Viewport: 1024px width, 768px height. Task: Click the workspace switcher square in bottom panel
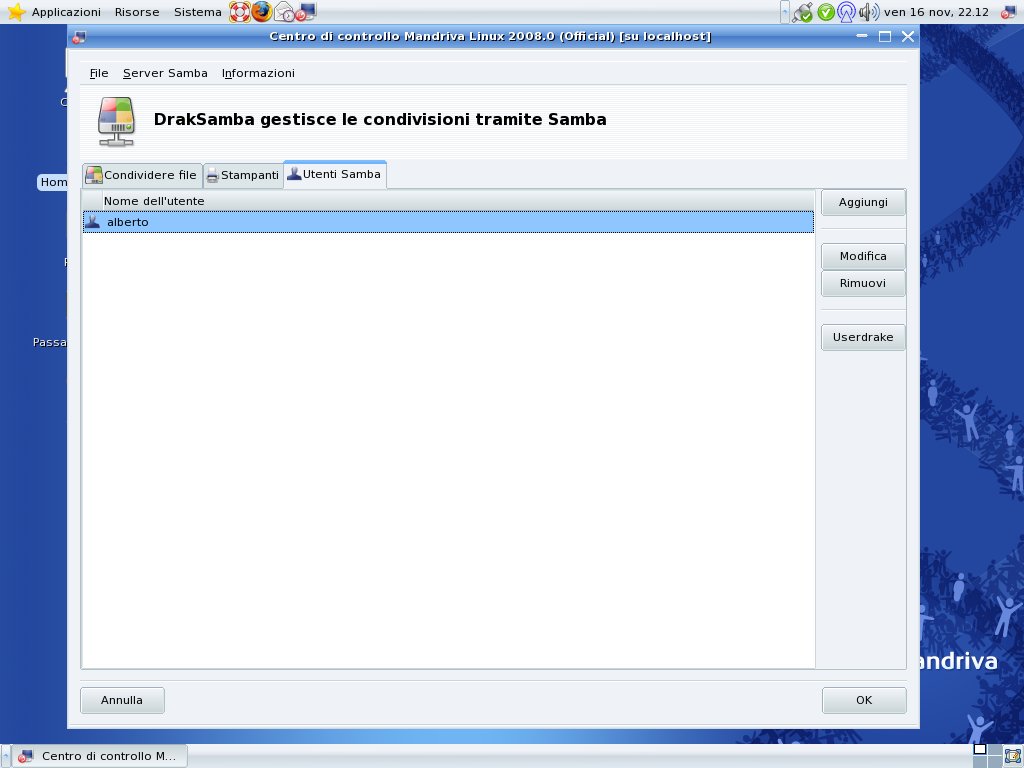pos(980,750)
